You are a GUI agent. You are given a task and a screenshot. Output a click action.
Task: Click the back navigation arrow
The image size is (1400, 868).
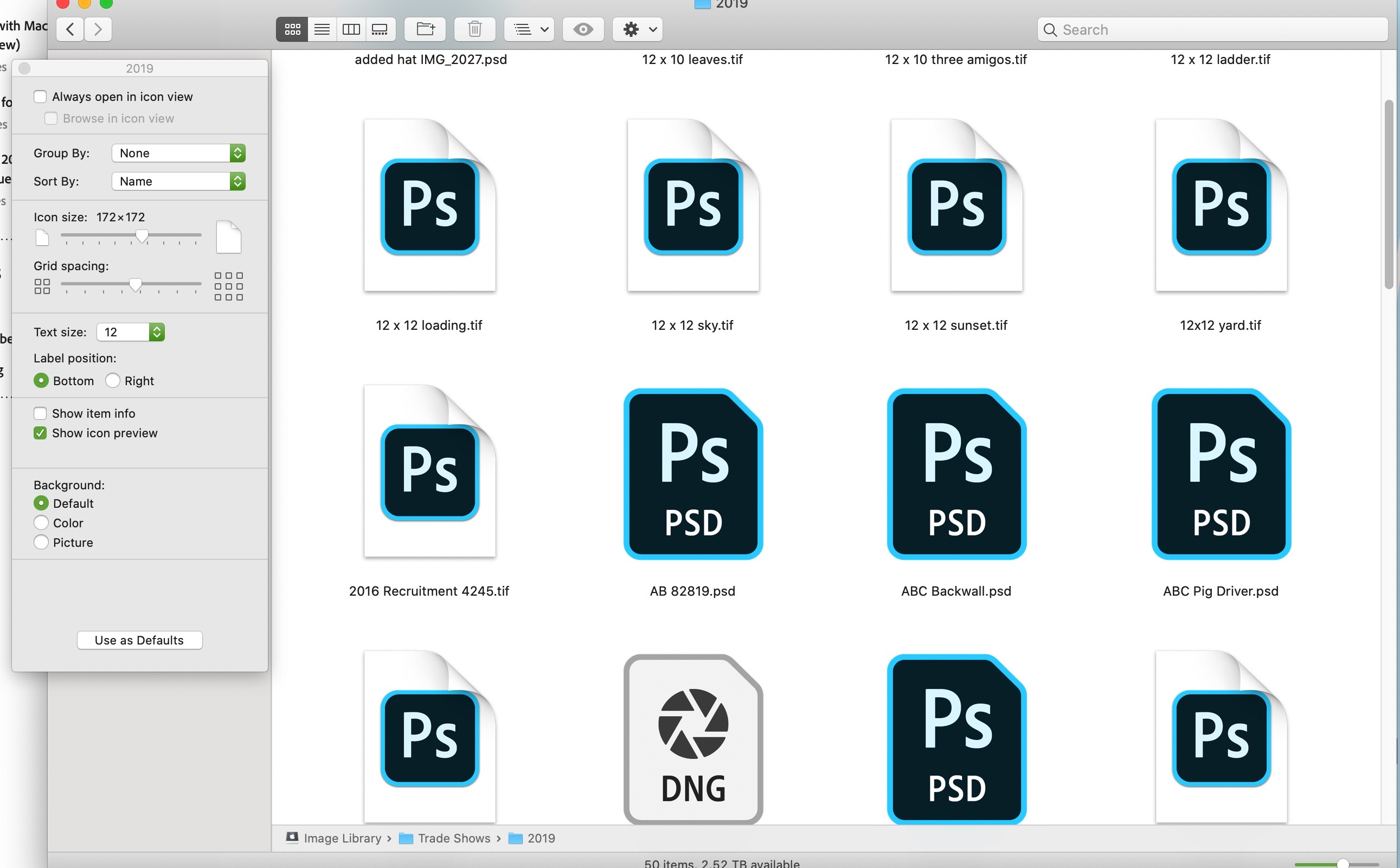pyautogui.click(x=69, y=29)
